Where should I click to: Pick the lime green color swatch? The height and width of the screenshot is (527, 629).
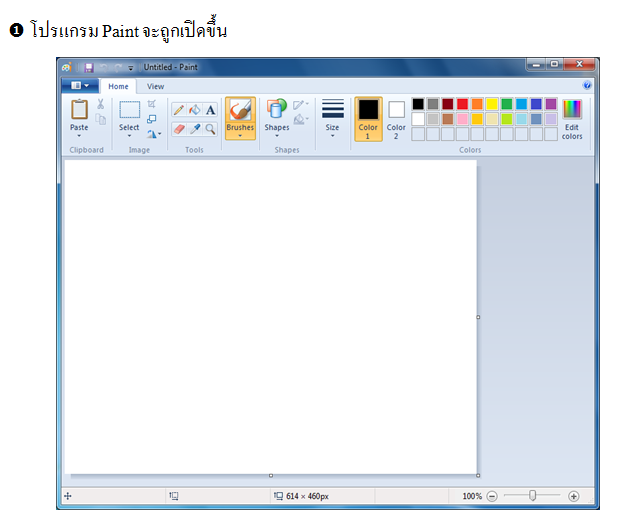pos(507,119)
